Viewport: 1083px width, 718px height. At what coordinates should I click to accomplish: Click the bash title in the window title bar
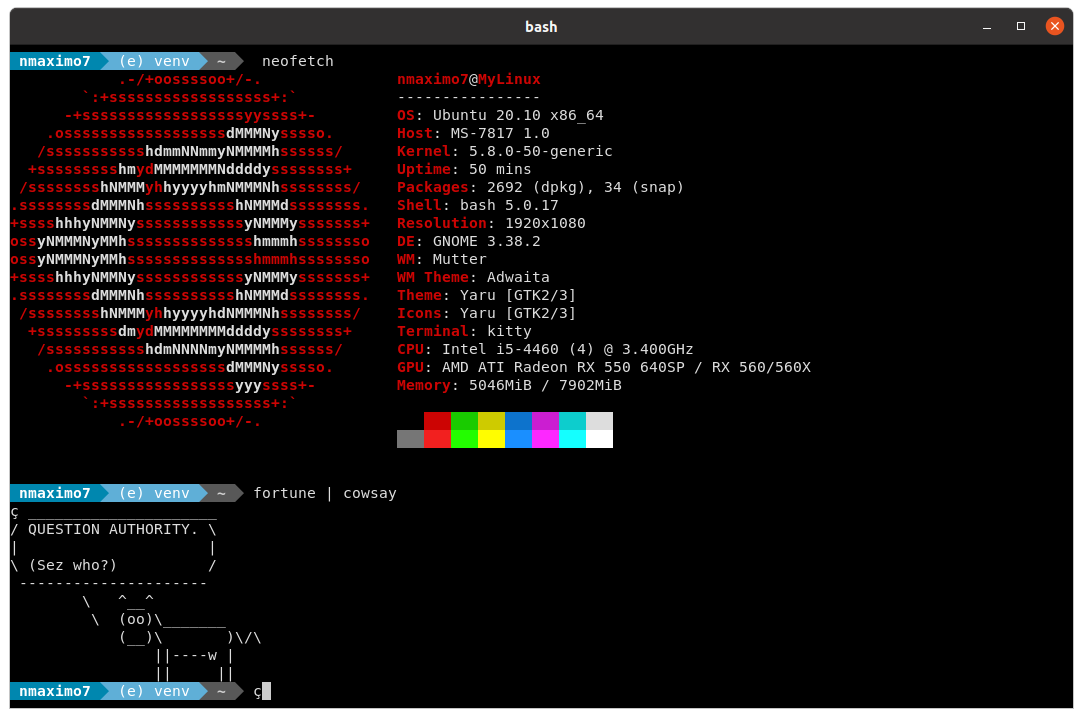pos(541,26)
